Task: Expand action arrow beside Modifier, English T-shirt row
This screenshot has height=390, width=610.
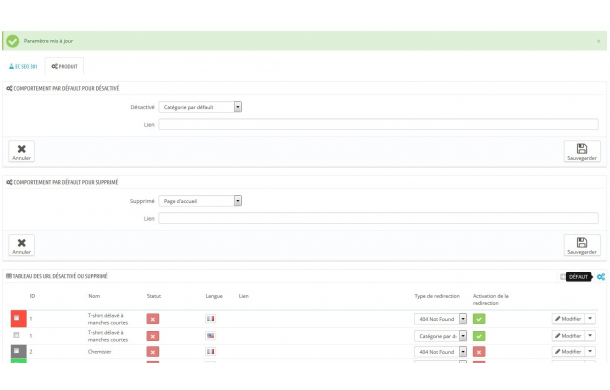Action: pos(590,336)
